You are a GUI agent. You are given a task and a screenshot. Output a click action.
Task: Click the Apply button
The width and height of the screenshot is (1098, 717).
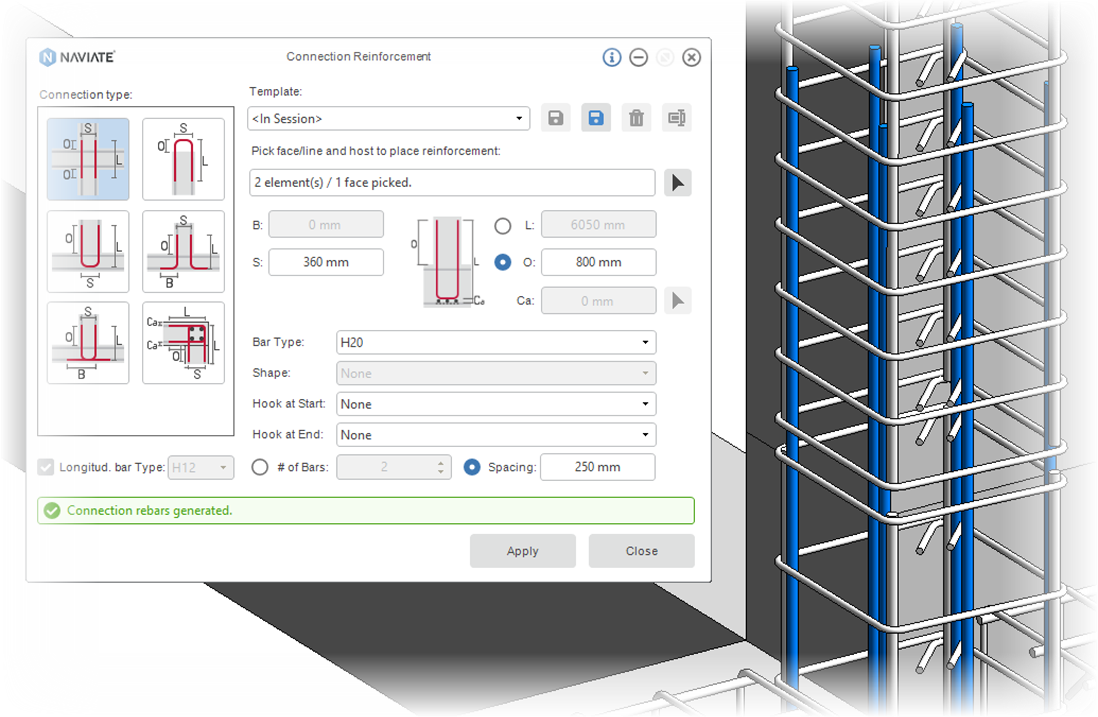tap(522, 550)
